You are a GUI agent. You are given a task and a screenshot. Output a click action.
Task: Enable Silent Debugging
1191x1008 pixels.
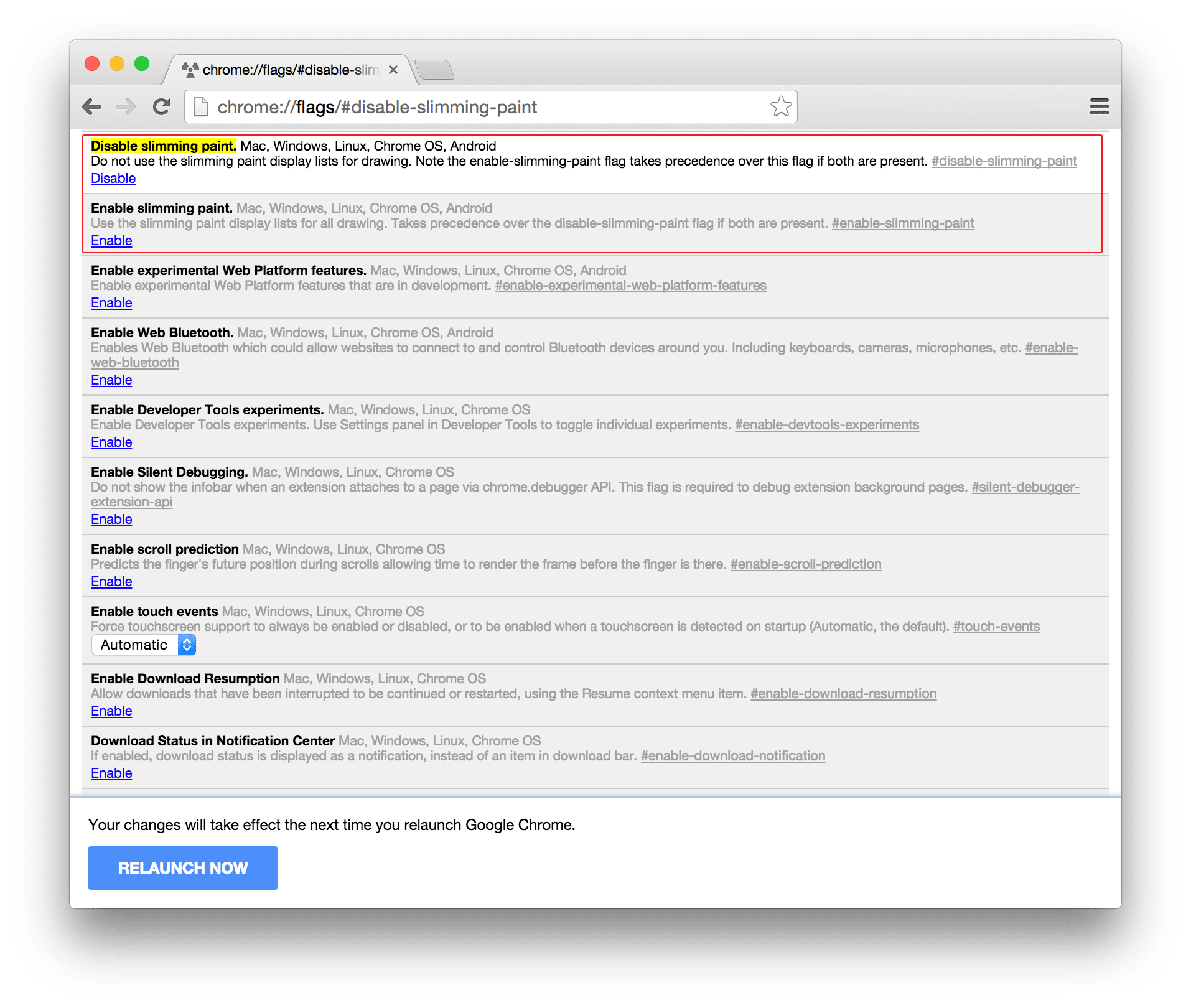point(111,519)
